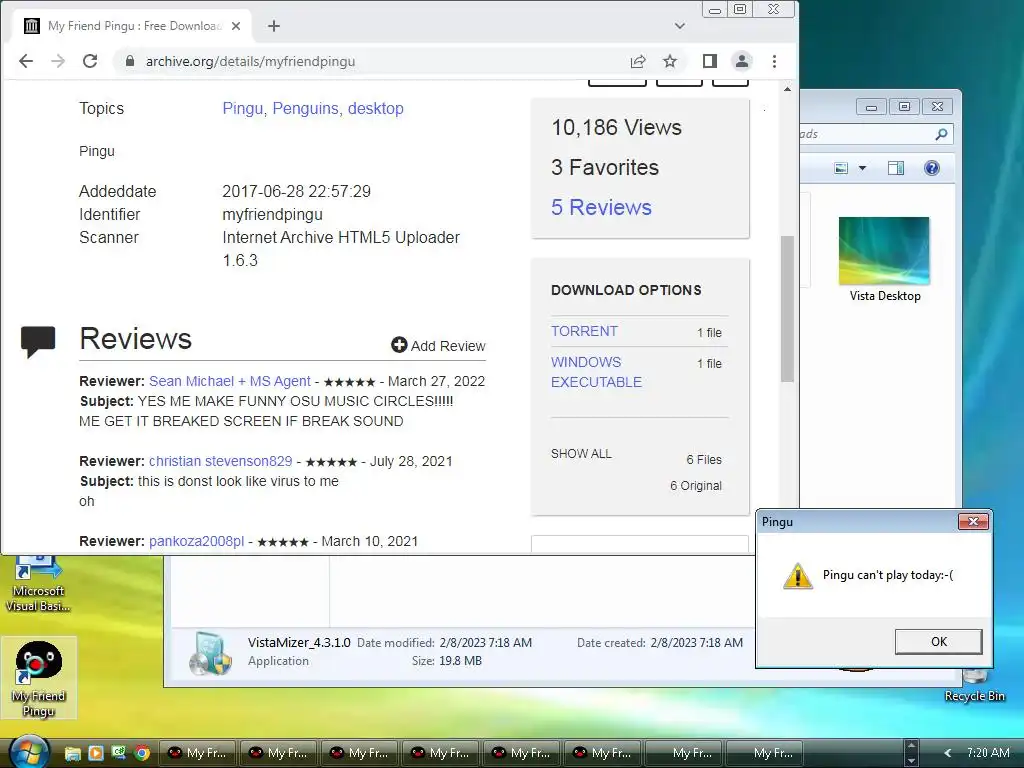This screenshot has height=768, width=1024.
Task: Jump to 5 Reviews link
Action: click(x=601, y=208)
